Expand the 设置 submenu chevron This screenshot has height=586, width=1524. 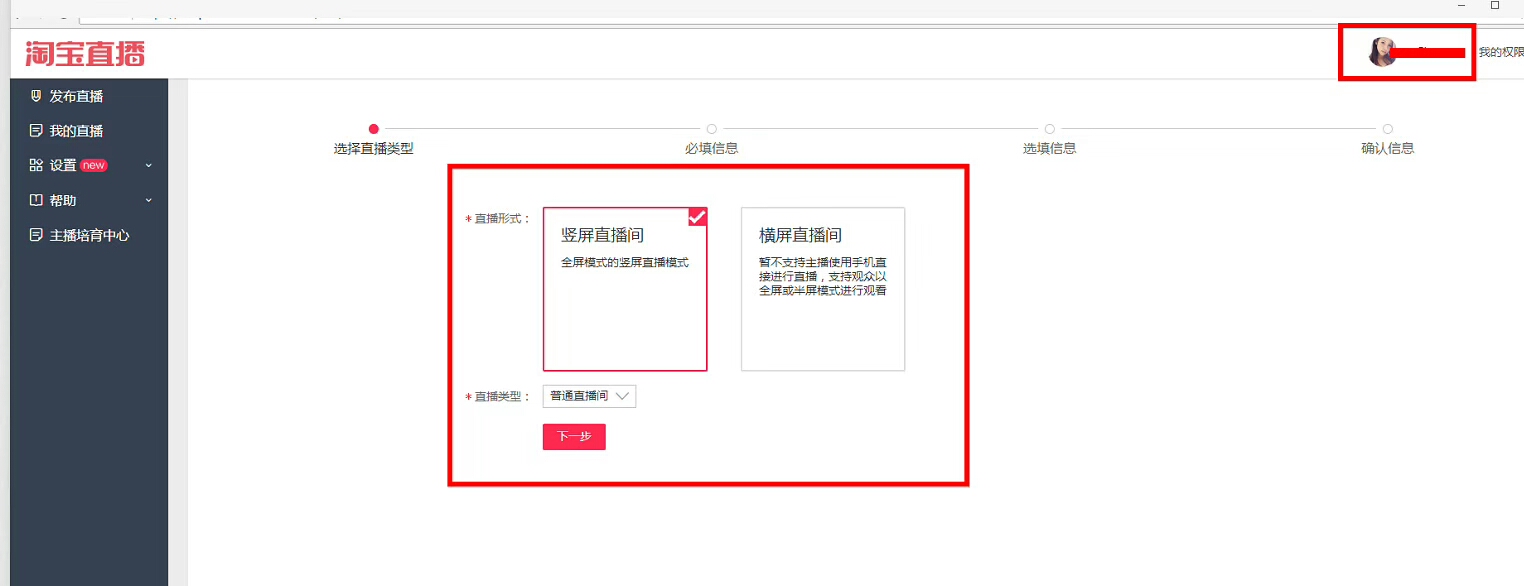149,165
